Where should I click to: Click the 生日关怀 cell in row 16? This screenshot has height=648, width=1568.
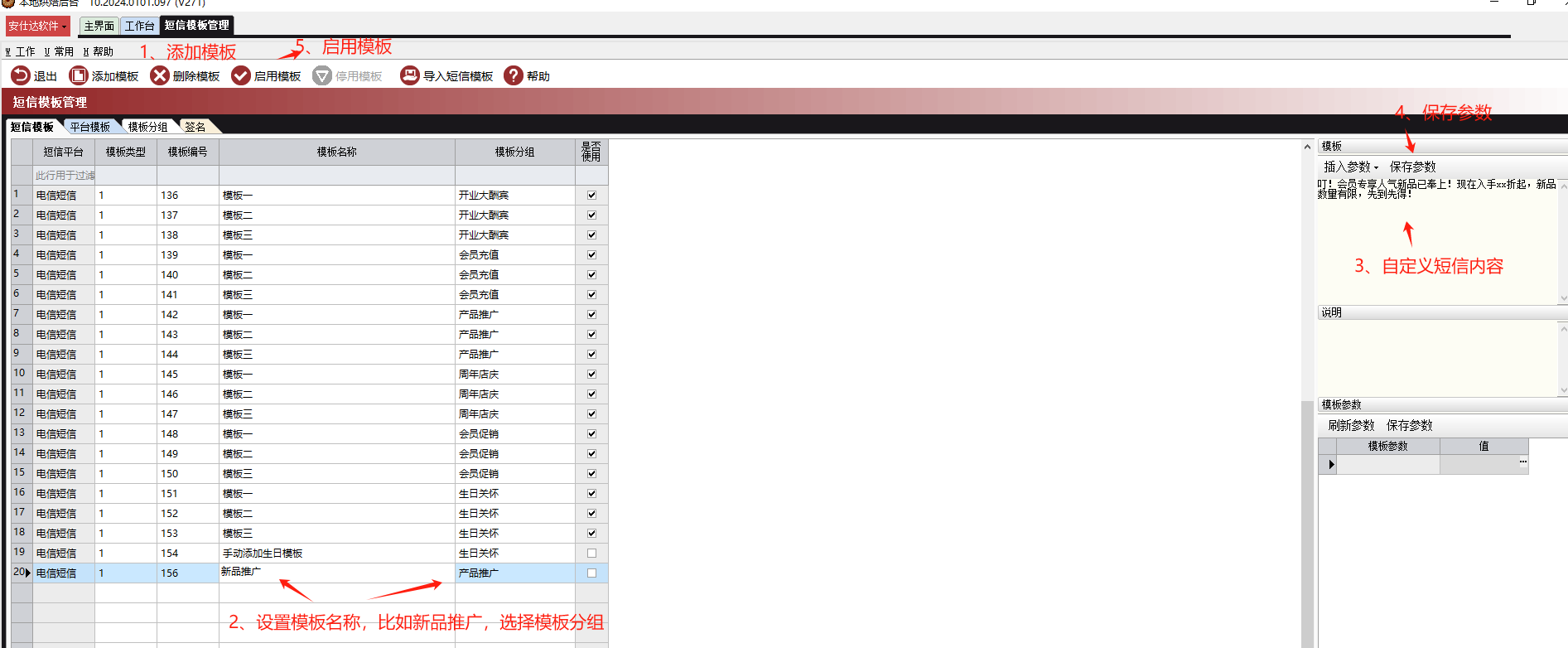point(515,493)
